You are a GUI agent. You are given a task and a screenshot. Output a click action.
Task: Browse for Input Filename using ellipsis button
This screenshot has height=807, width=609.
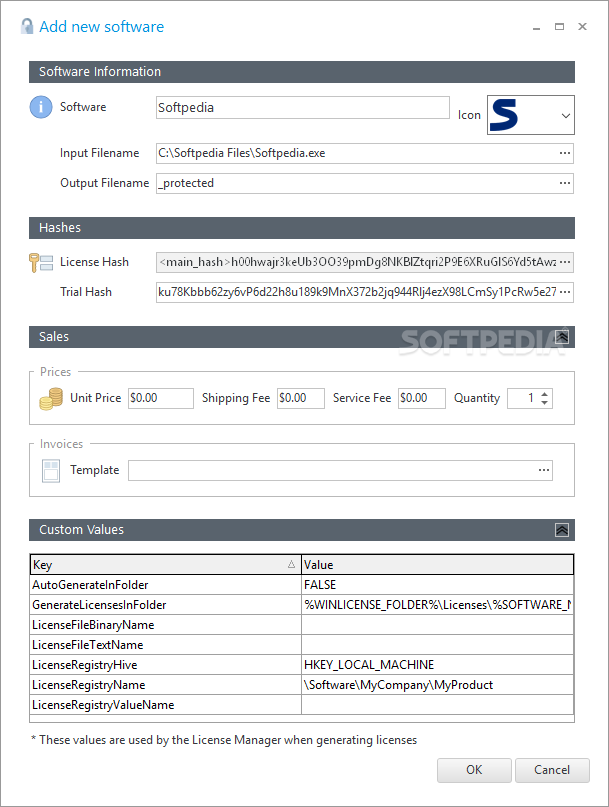tap(565, 153)
